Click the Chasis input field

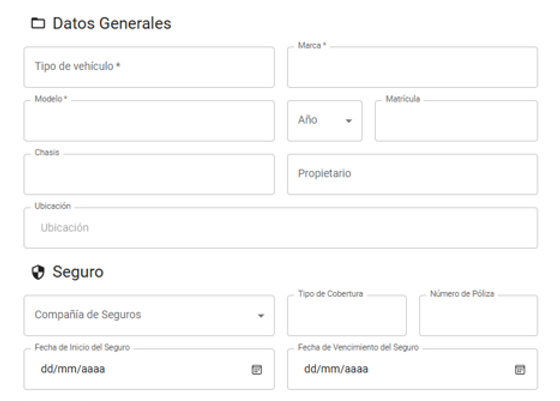149,175
